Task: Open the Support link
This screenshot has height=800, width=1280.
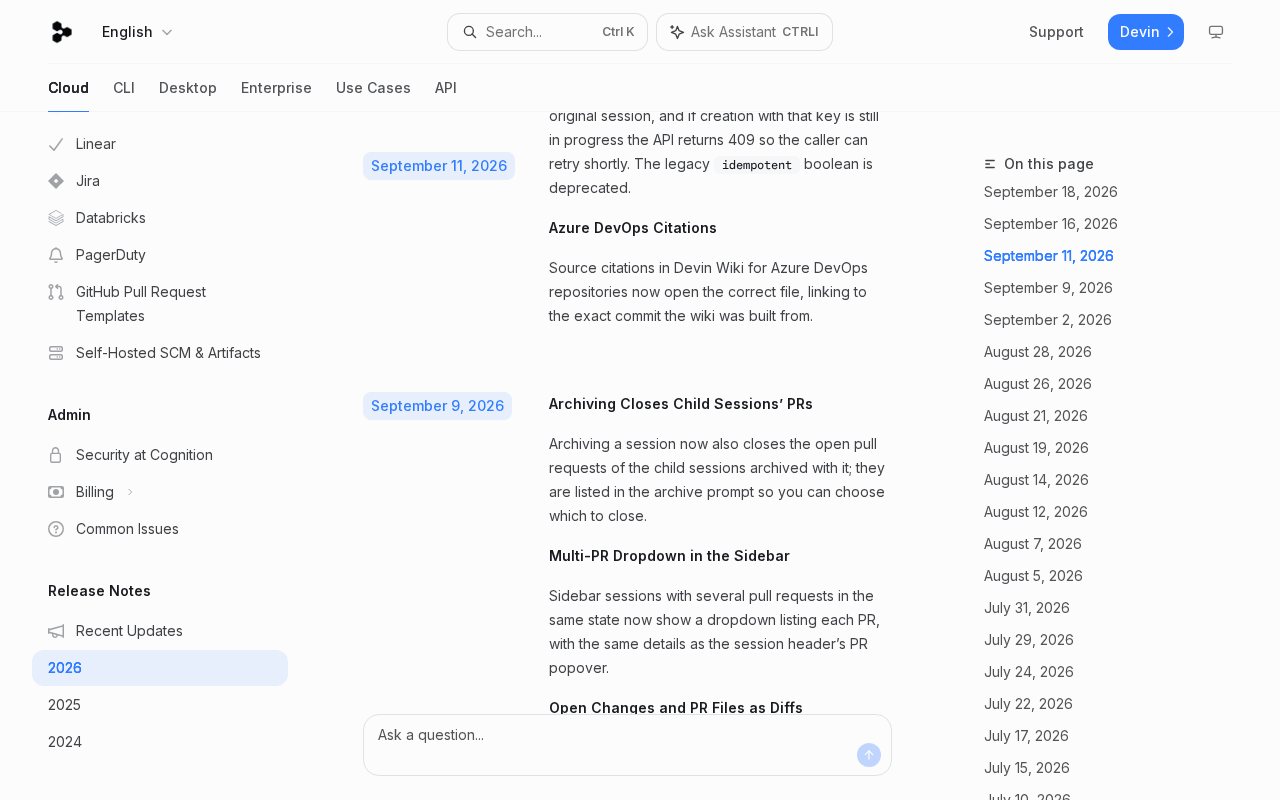Action: [1056, 32]
